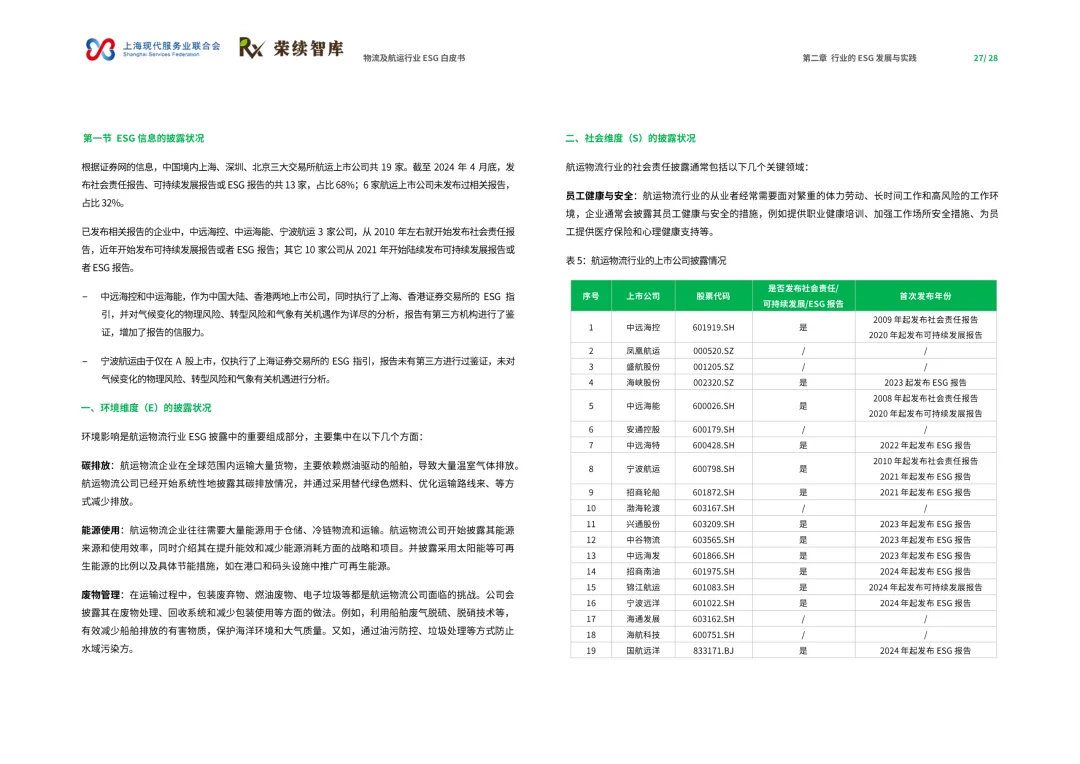1080x764 pixels.
Task: Click company cell 宁波远洋
Action: 643,603
